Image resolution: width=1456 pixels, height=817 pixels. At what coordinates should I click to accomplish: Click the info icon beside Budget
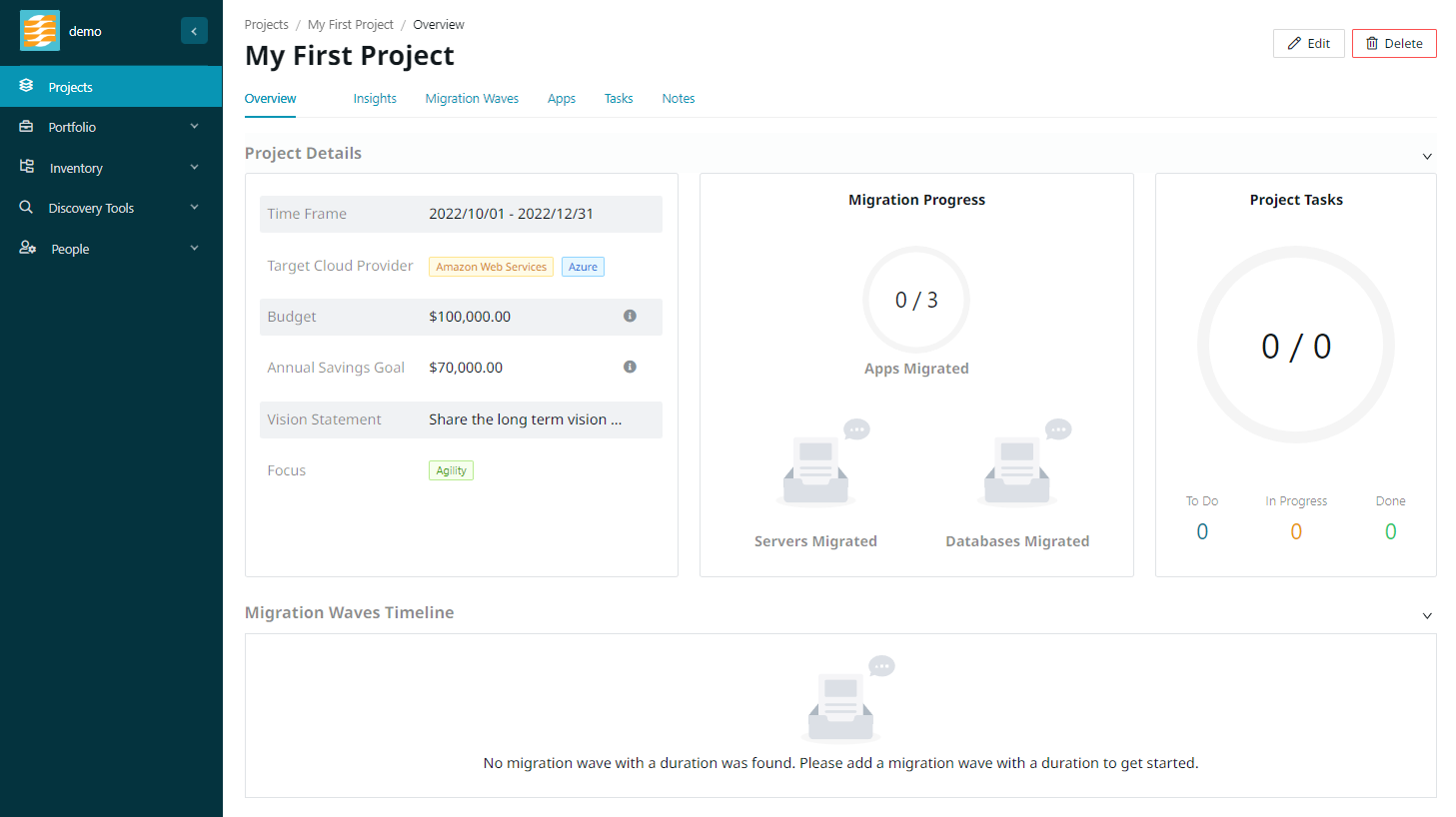630,316
